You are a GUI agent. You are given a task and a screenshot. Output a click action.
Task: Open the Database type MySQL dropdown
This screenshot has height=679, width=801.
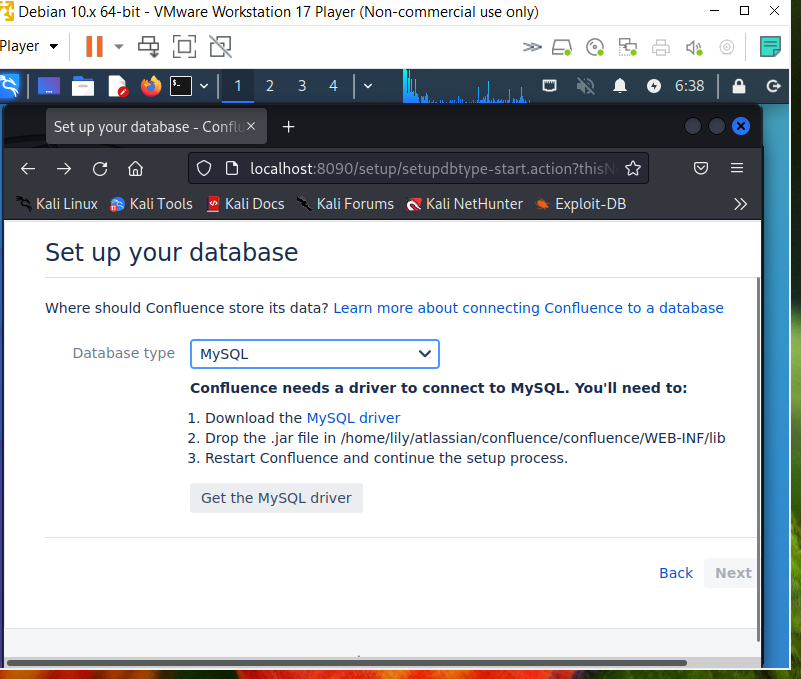[315, 354]
